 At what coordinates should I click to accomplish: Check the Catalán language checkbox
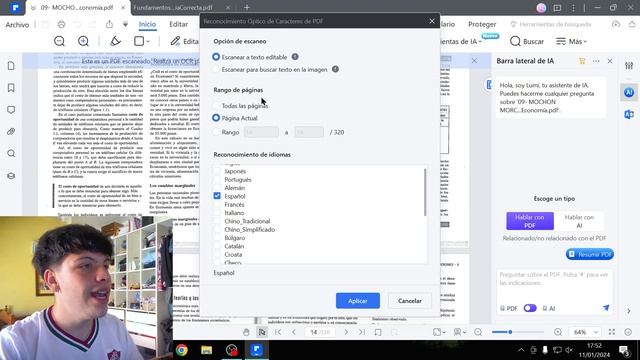217,246
